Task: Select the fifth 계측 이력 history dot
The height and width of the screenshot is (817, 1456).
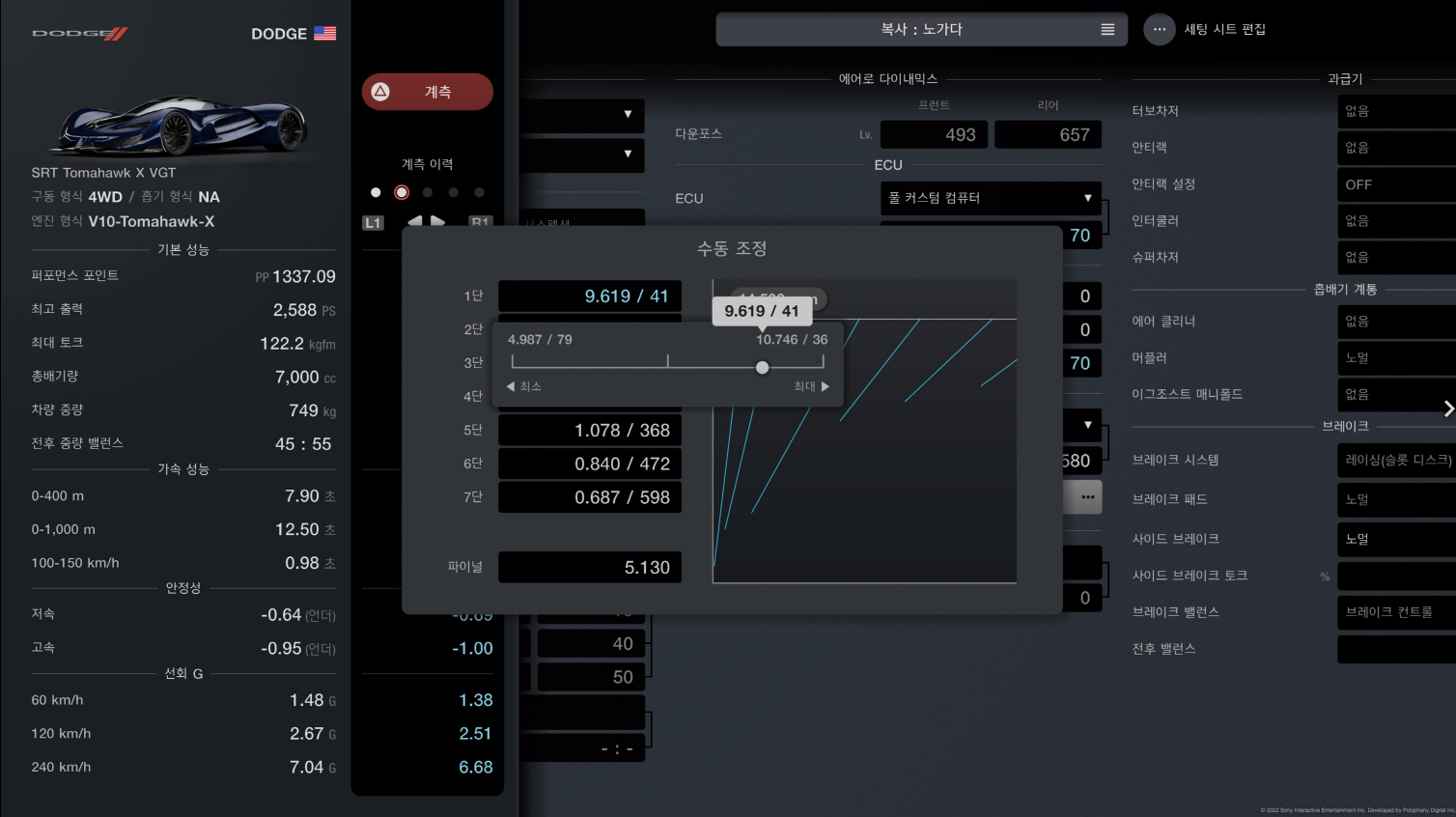Action: point(480,192)
